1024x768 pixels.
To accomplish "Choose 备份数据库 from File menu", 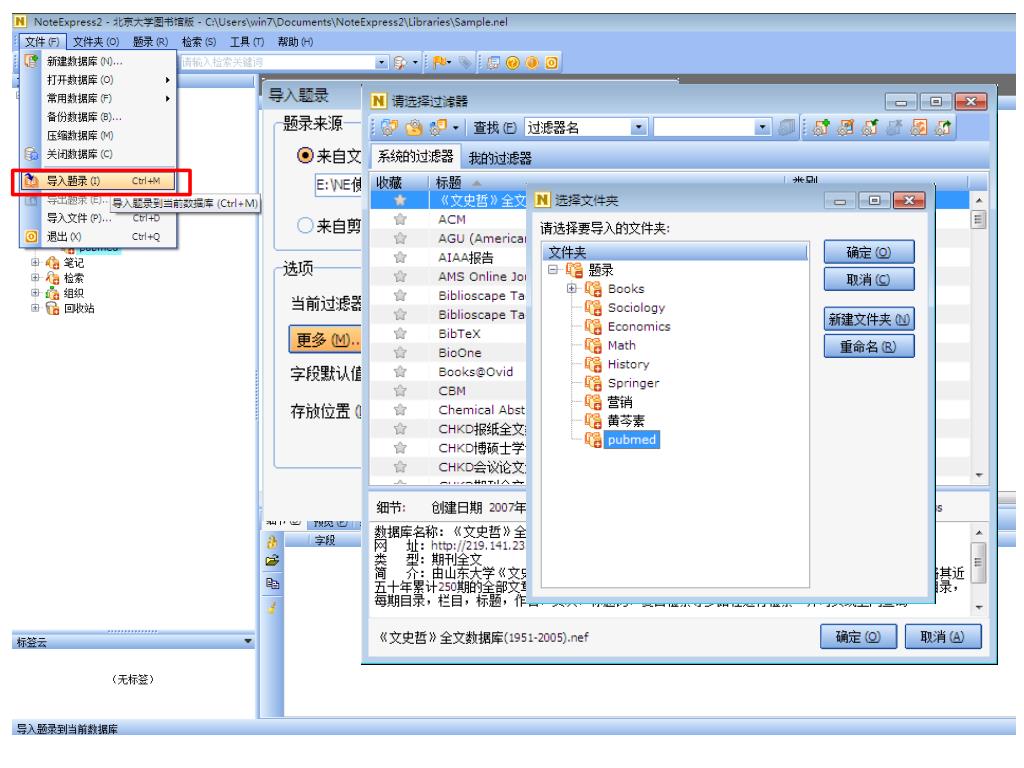I will (98, 117).
